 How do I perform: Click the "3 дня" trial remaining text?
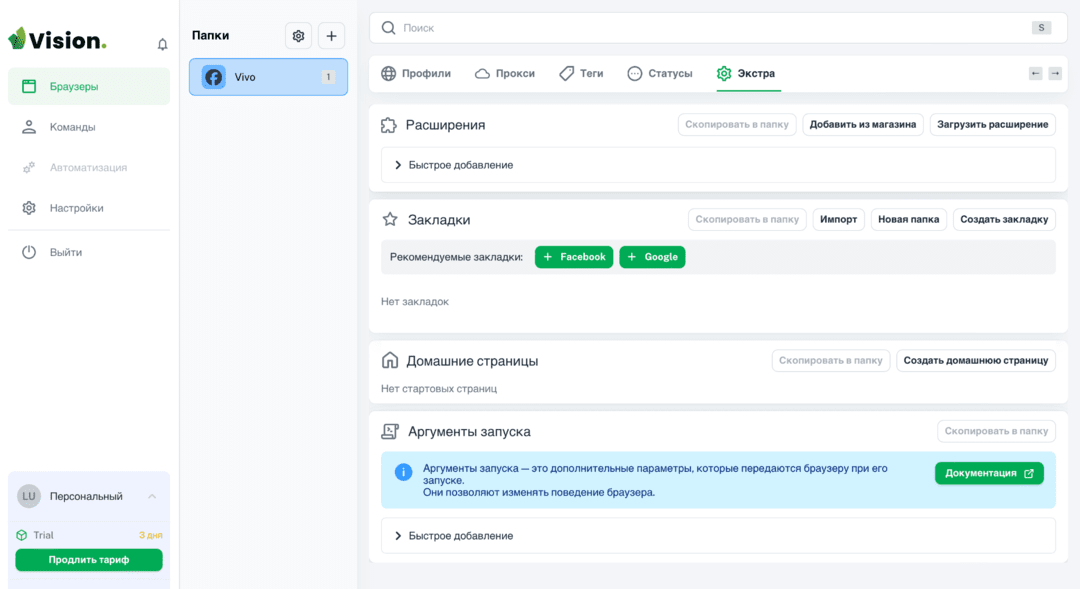[x=151, y=535]
